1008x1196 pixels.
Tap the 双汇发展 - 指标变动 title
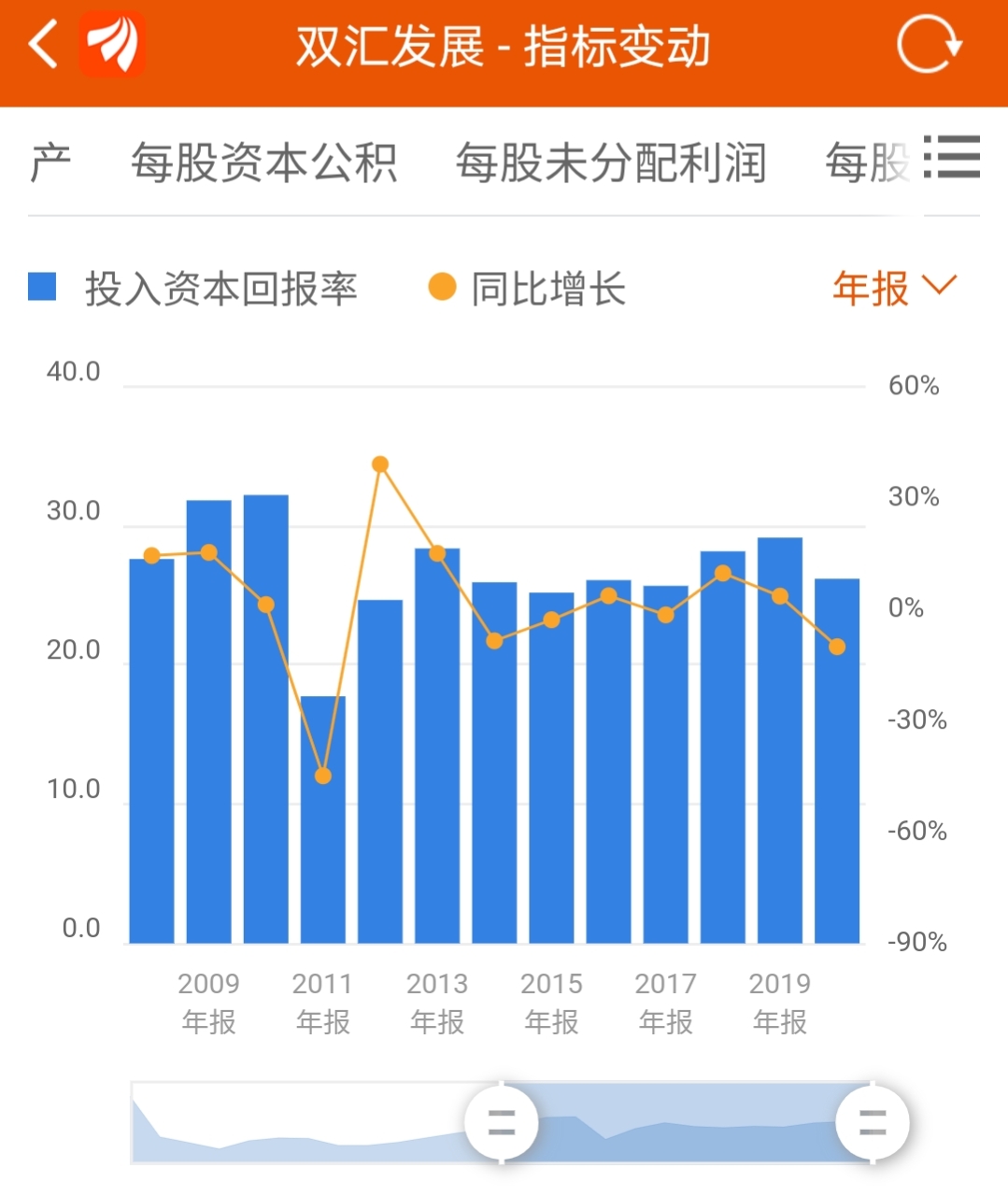[x=504, y=44]
